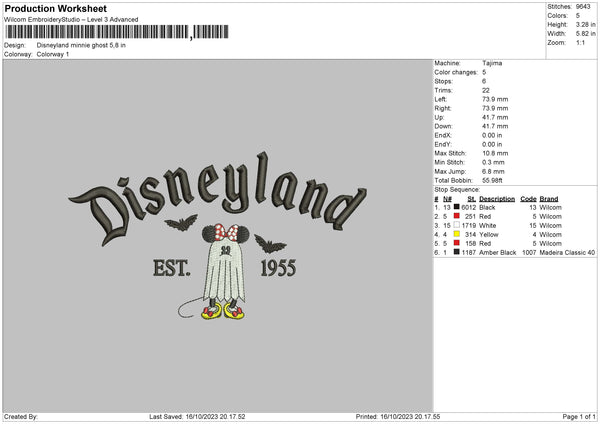Click the 'Description' column header
The image size is (600, 424).
point(497,199)
